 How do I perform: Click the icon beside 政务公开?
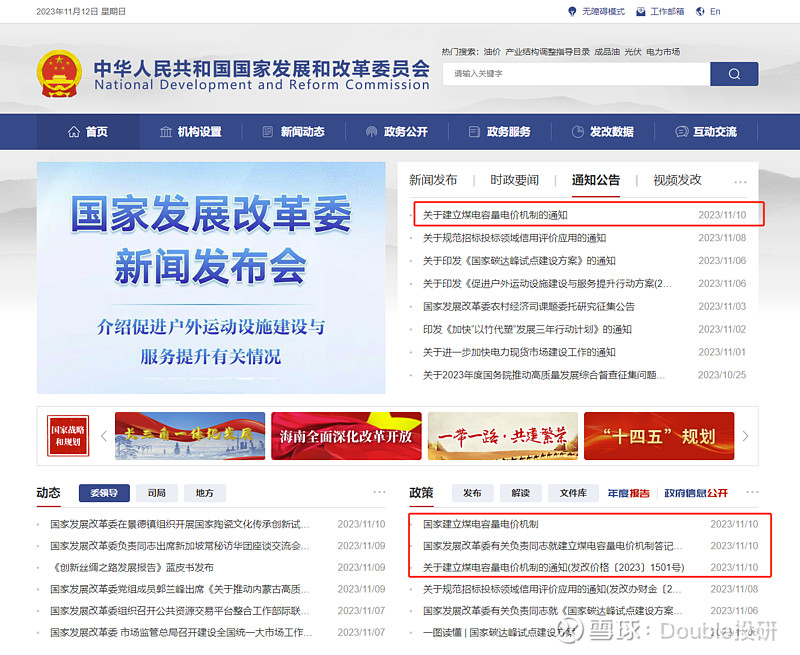371,132
